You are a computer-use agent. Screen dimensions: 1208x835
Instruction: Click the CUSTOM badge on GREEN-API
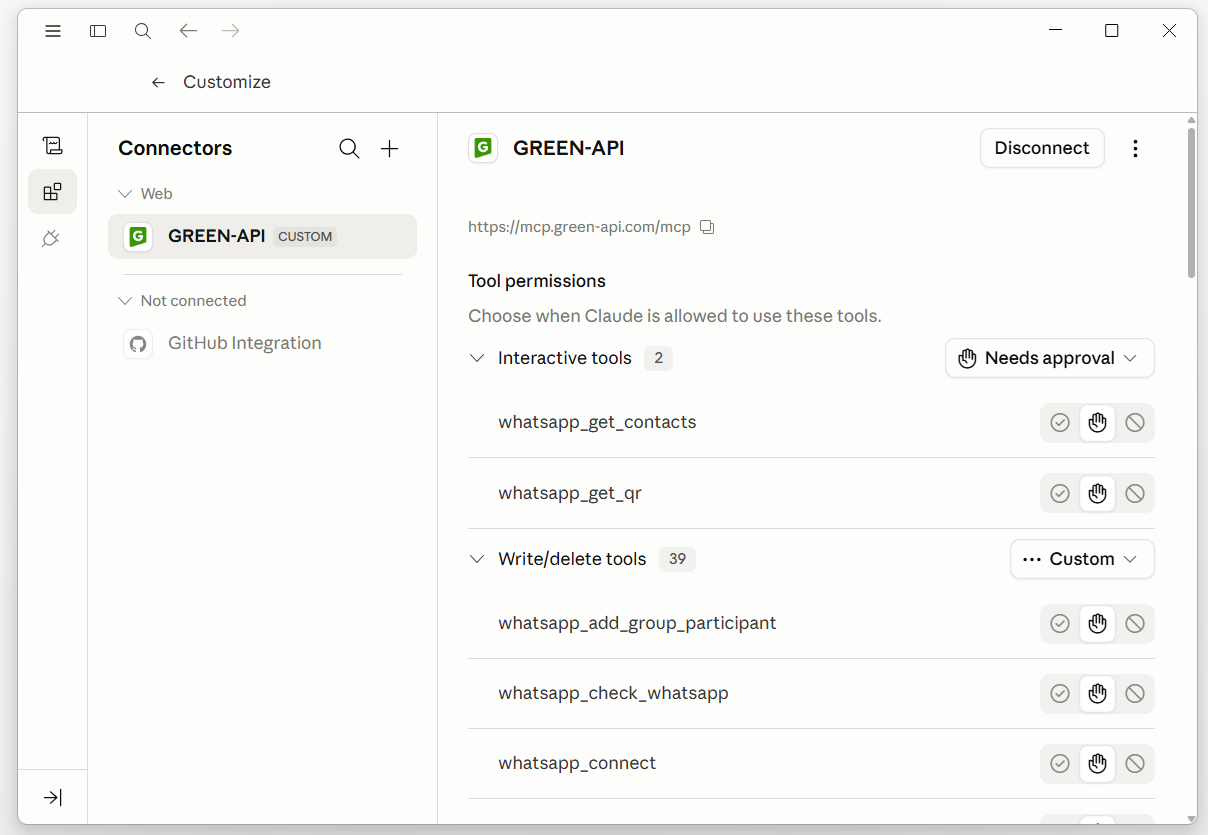click(305, 237)
